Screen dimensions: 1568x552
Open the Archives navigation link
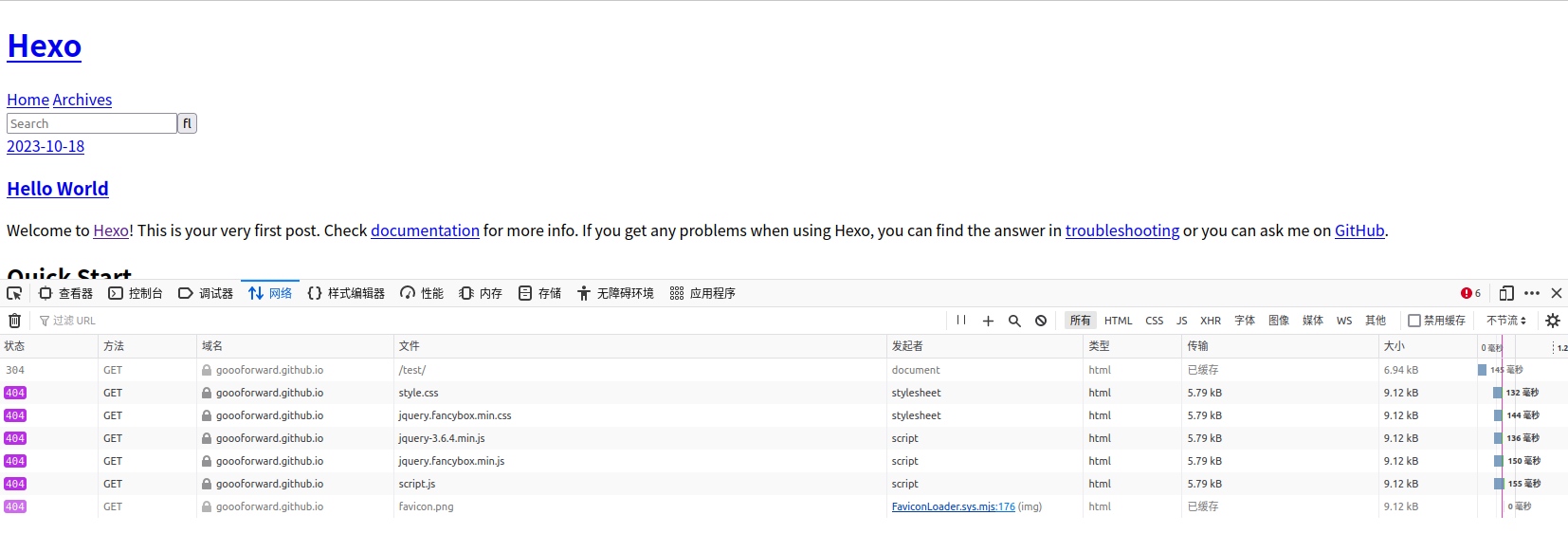tap(82, 100)
